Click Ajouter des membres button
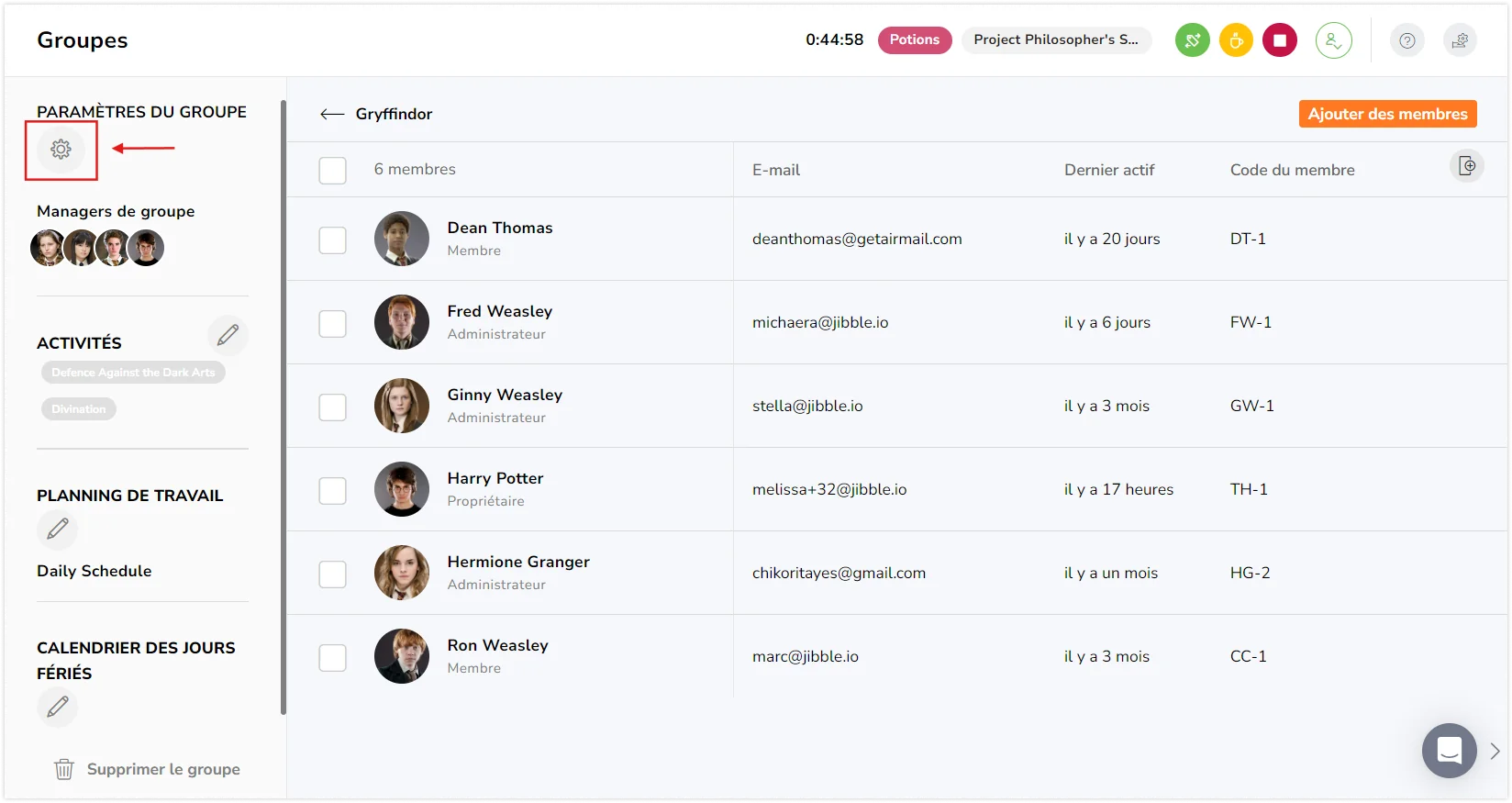 tap(1387, 114)
